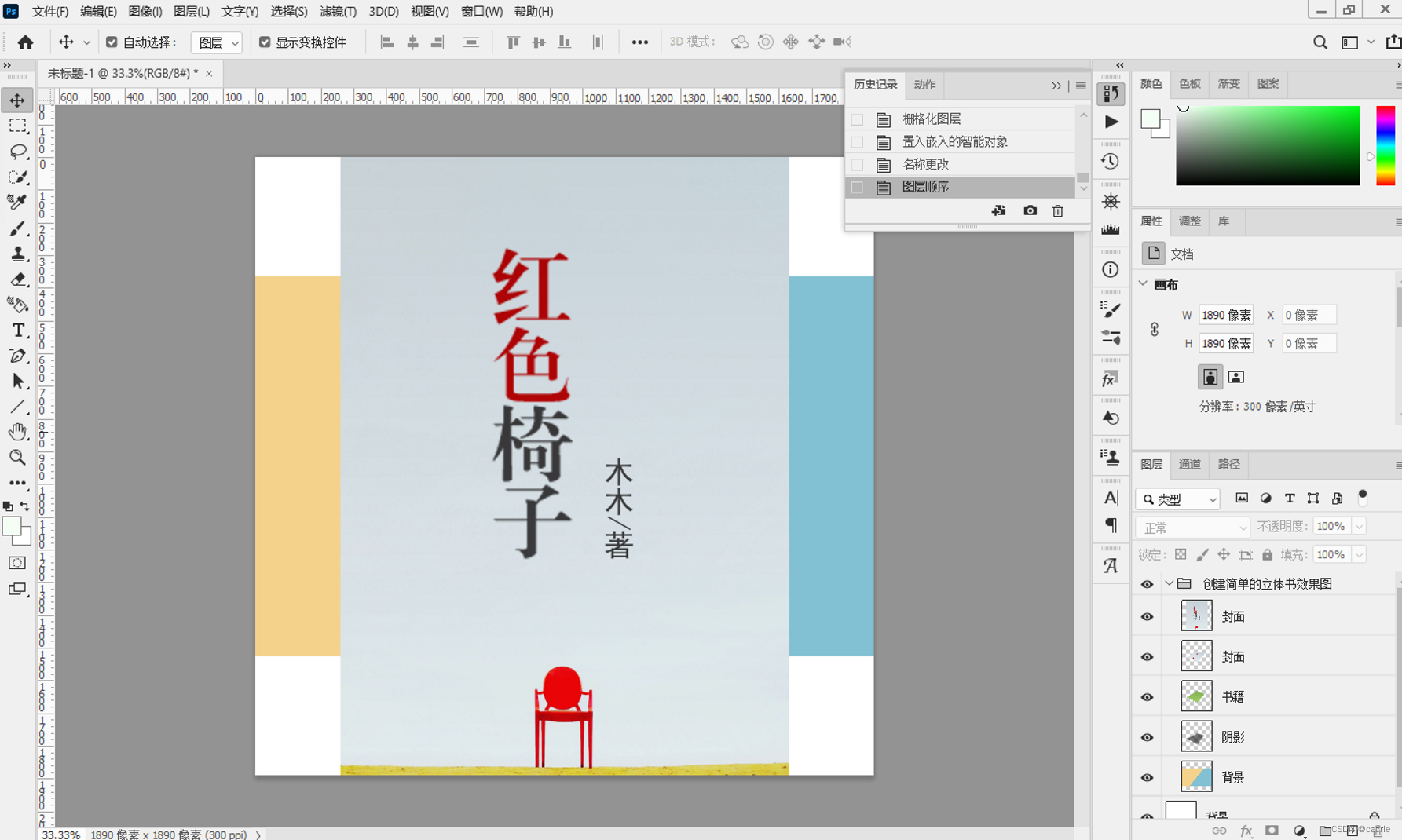Open the fill 填充 dropdown arrow
The image size is (1402, 840).
coord(1360,555)
